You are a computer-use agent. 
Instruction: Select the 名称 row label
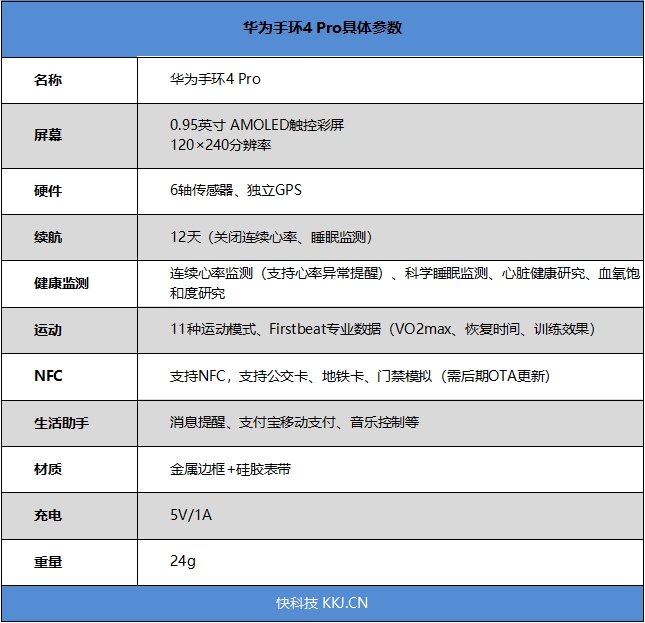[x=48, y=80]
